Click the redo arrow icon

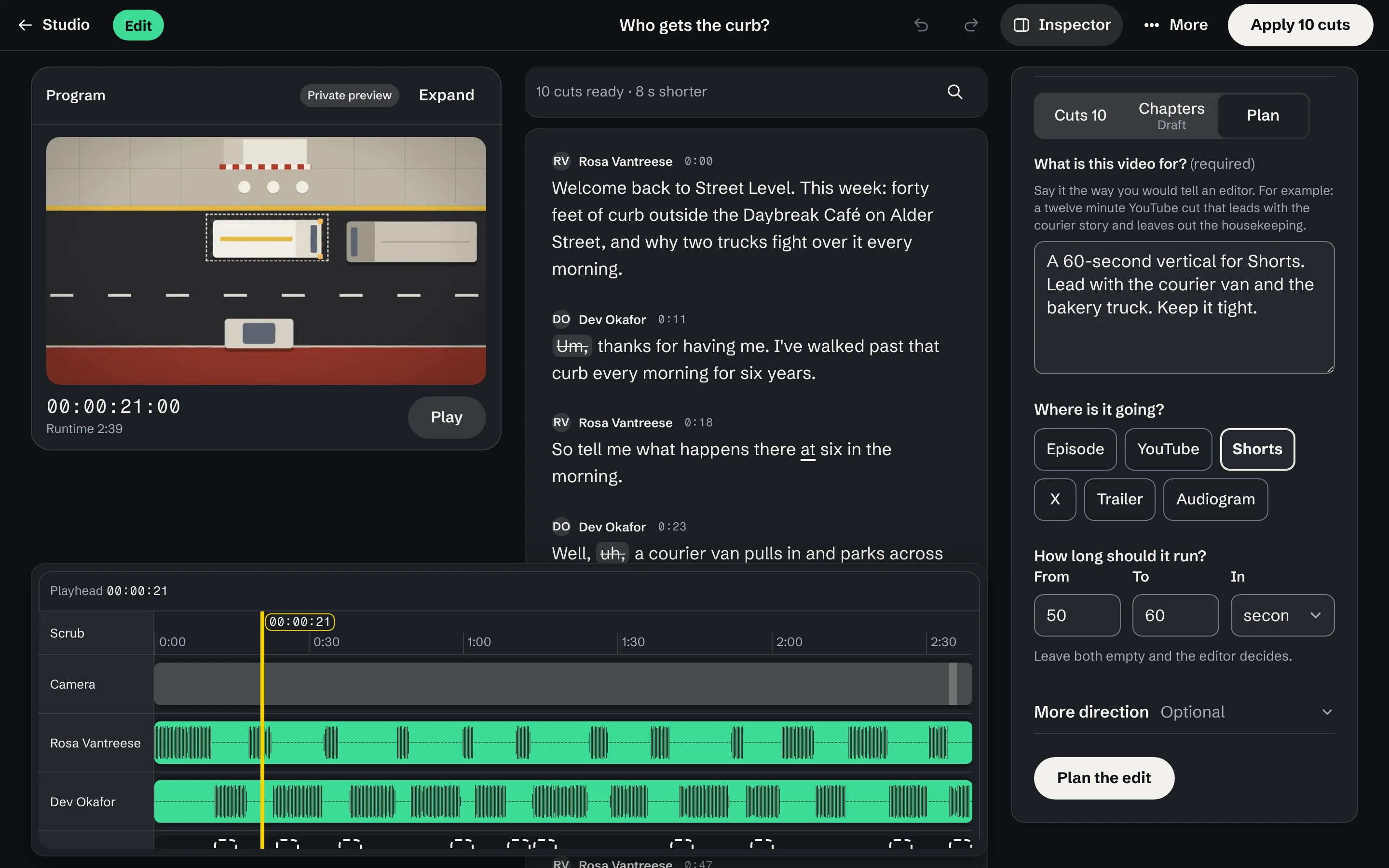[x=970, y=25]
